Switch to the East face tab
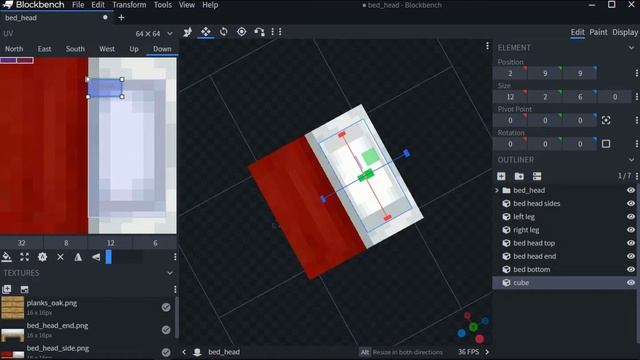 pos(44,49)
